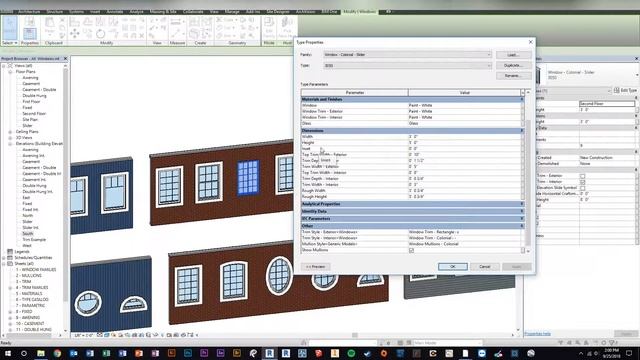Open the Type dropdown showing 3030
640x360 pixels.
pyautogui.click(x=407, y=65)
